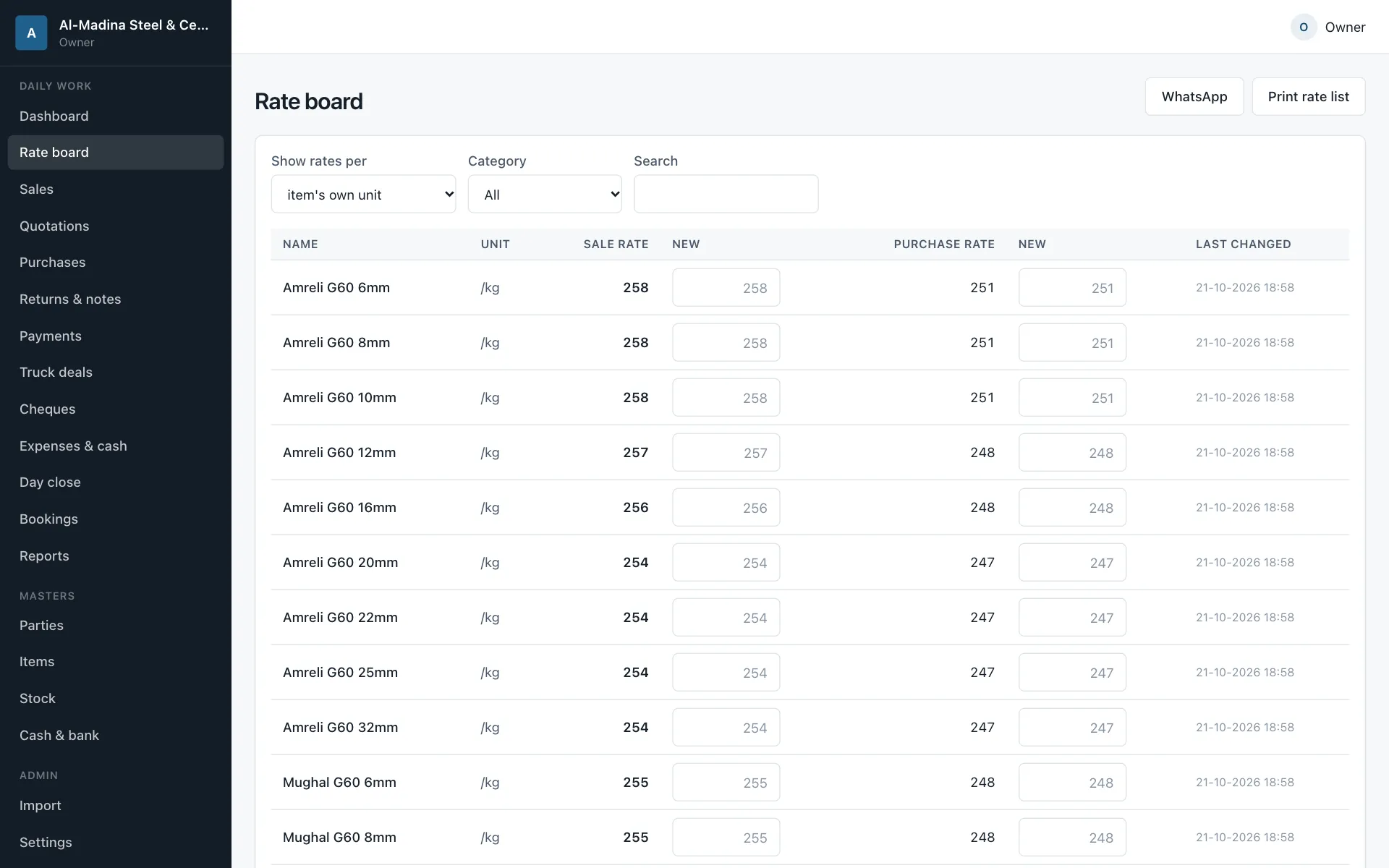Viewport: 1389px width, 868px height.
Task: Click Print rate list button
Action: pos(1309,96)
